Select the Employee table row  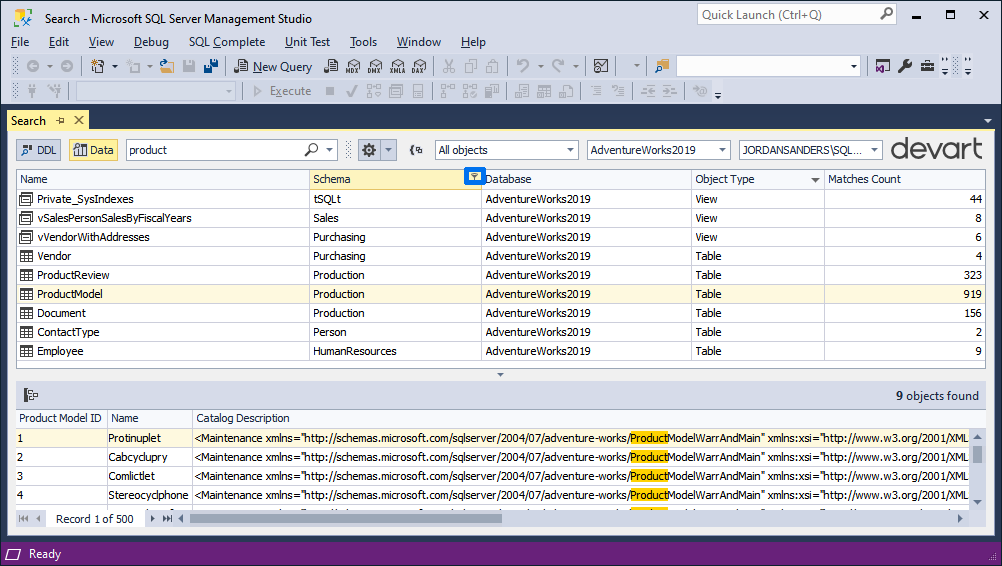[x=500, y=351]
